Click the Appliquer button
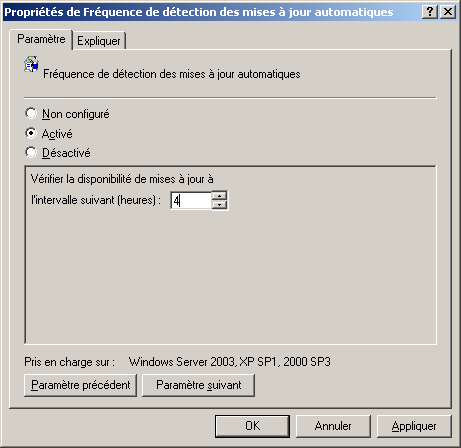The image size is (461, 448). pos(414,426)
